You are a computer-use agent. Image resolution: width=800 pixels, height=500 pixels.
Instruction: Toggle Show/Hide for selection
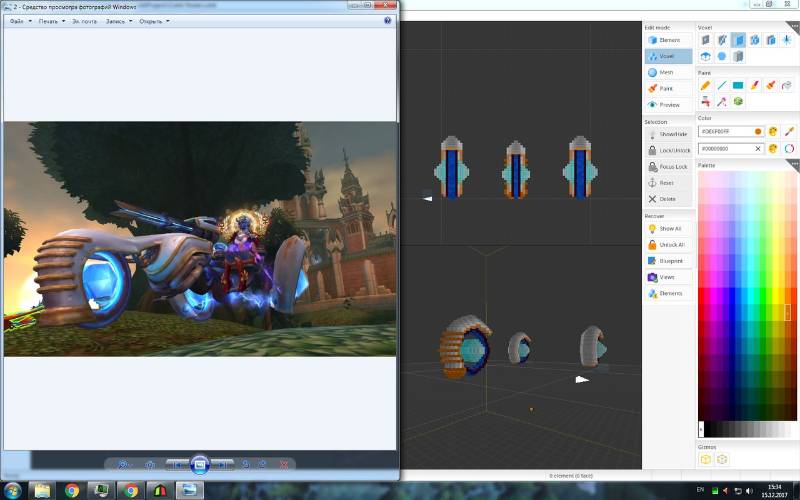(669, 134)
